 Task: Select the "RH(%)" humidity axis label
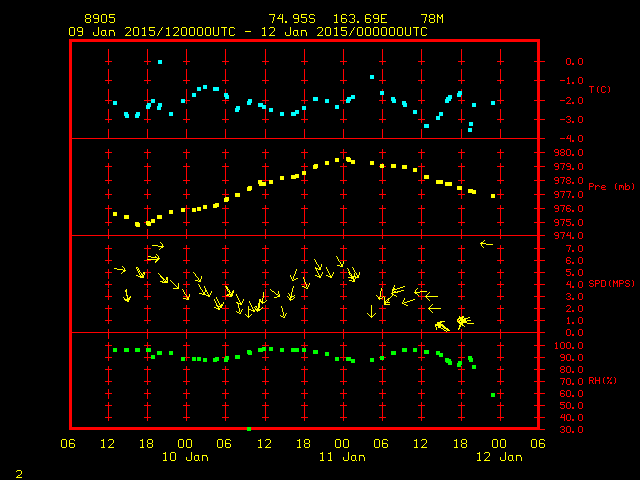coord(602,381)
